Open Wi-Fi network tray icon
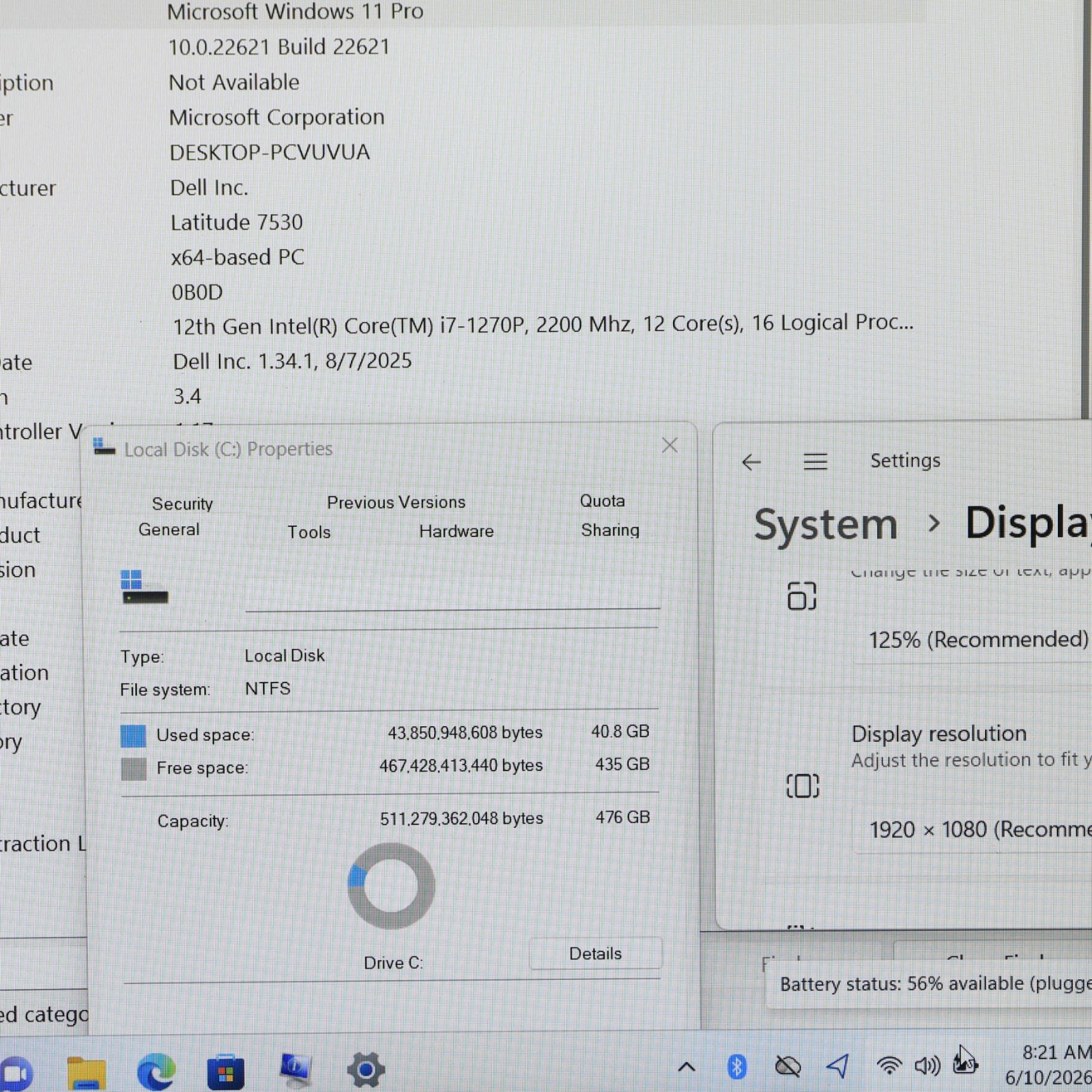The width and height of the screenshot is (1092, 1092). 889,1065
